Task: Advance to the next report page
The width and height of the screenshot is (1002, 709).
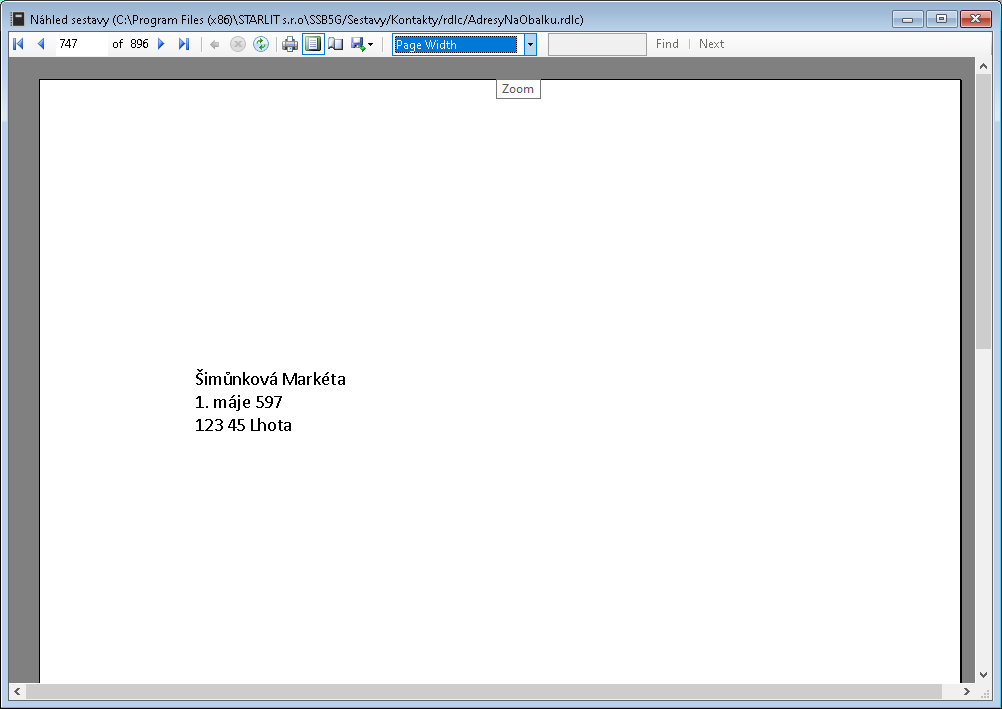Action: point(161,44)
